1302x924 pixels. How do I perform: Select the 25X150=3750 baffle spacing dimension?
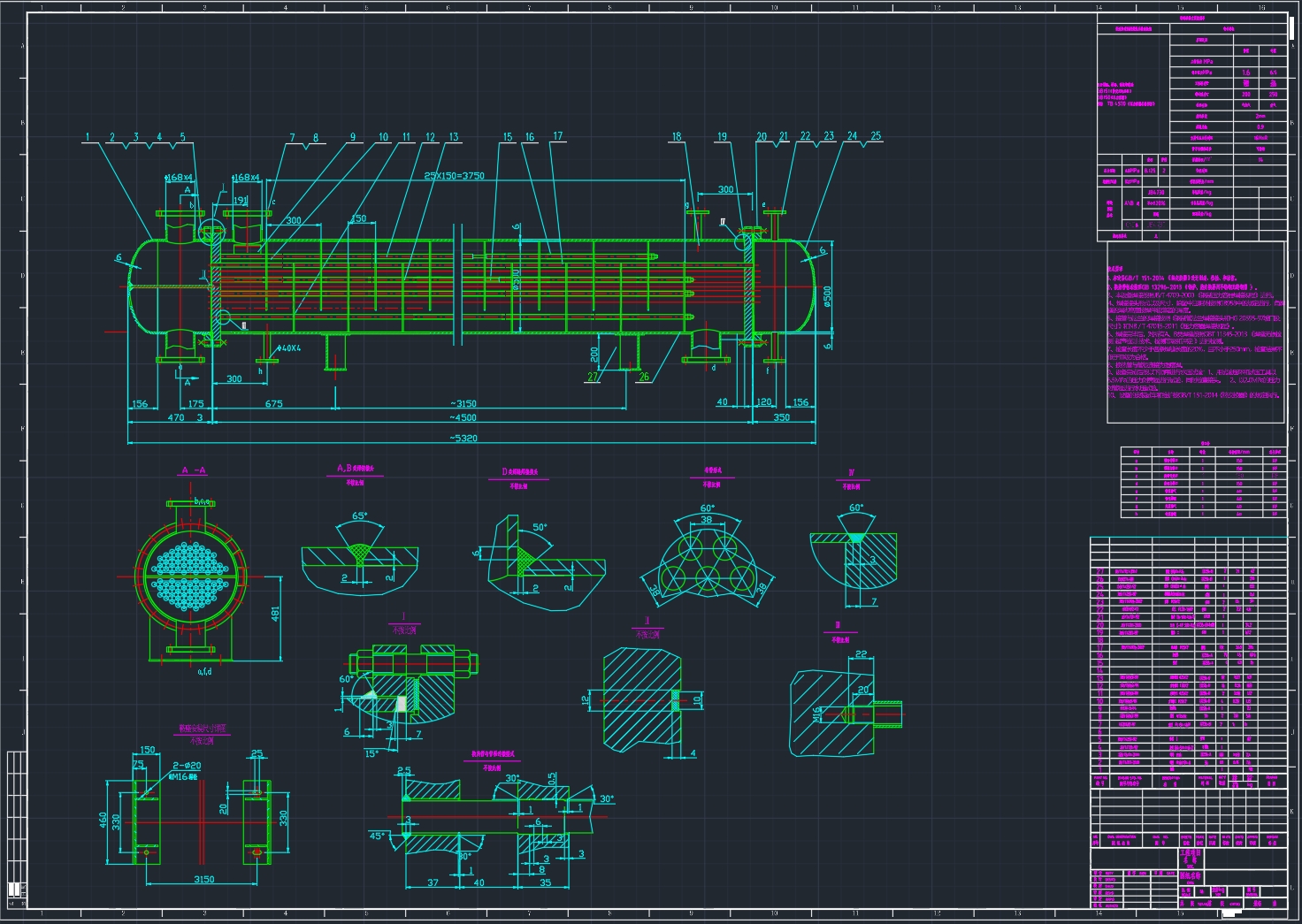[454, 175]
